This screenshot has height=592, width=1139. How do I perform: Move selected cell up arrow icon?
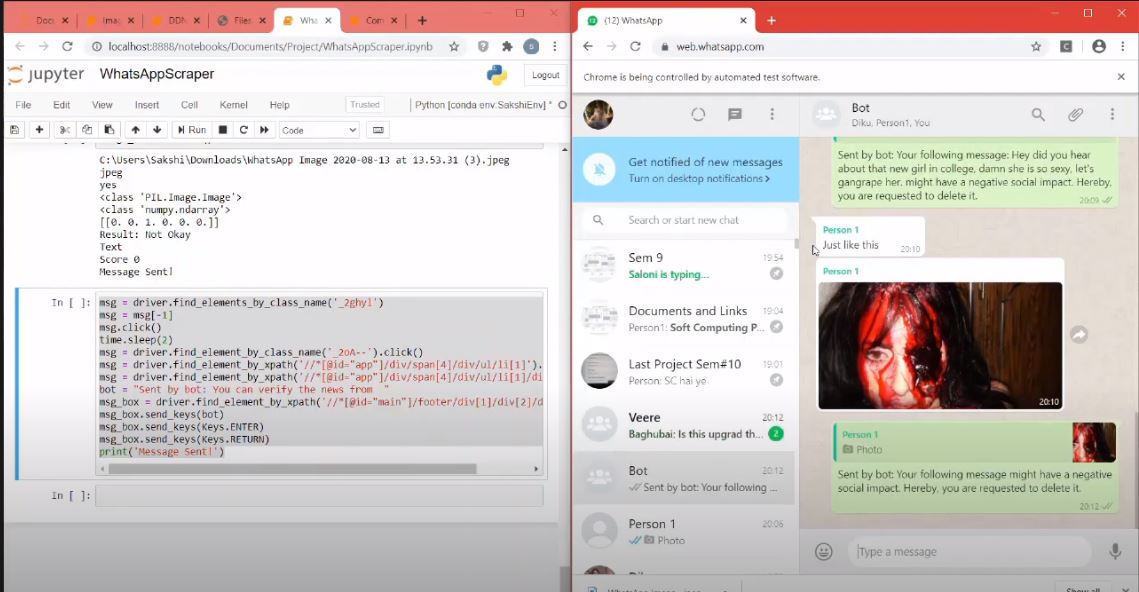[x=135, y=130]
